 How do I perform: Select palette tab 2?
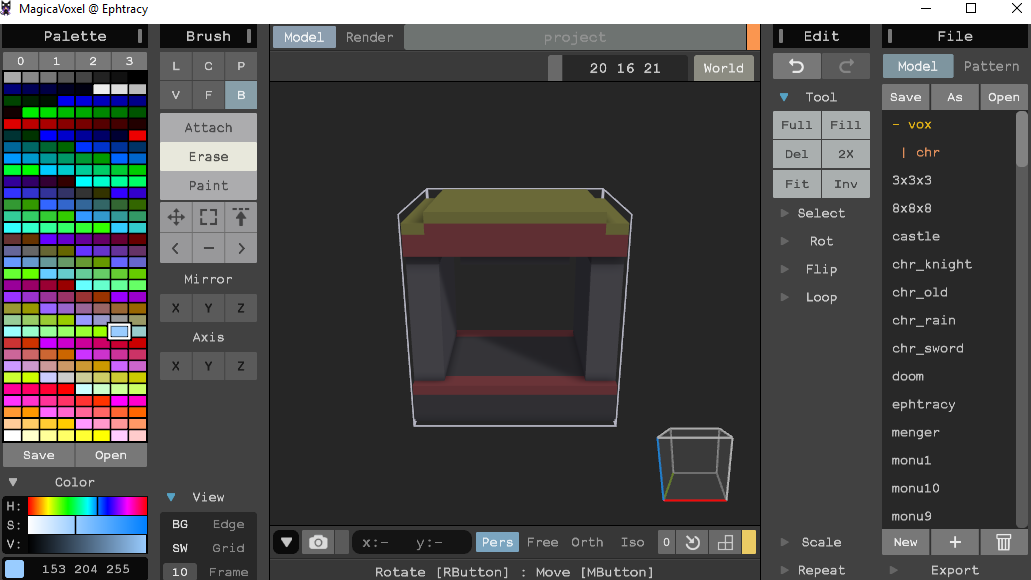point(93,61)
